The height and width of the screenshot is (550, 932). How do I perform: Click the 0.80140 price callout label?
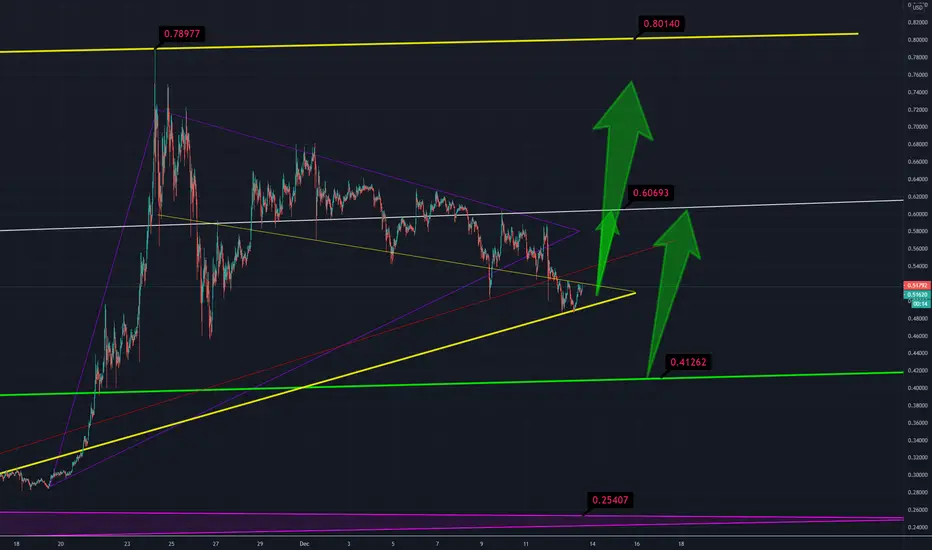click(661, 24)
